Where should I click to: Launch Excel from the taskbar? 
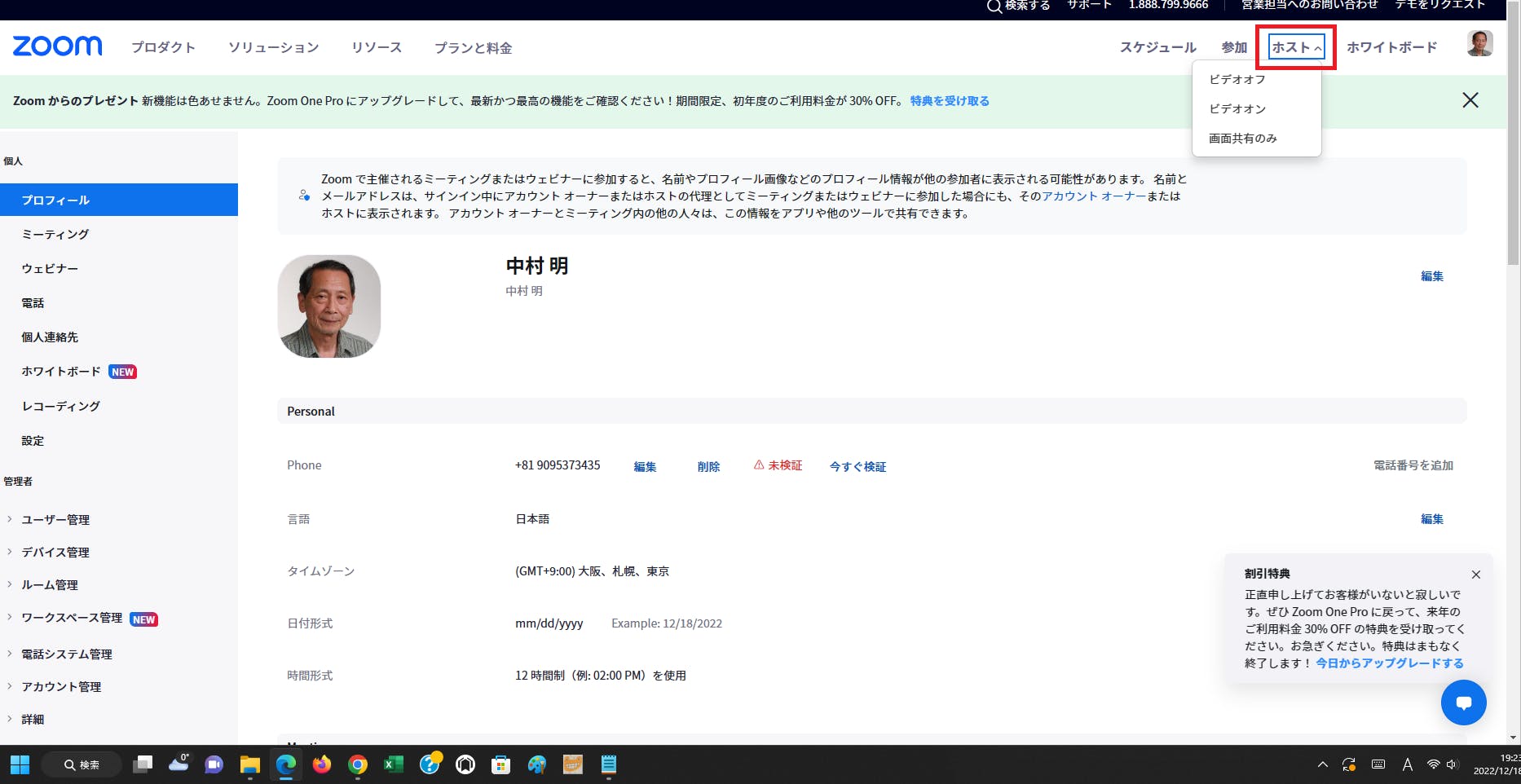click(x=394, y=764)
